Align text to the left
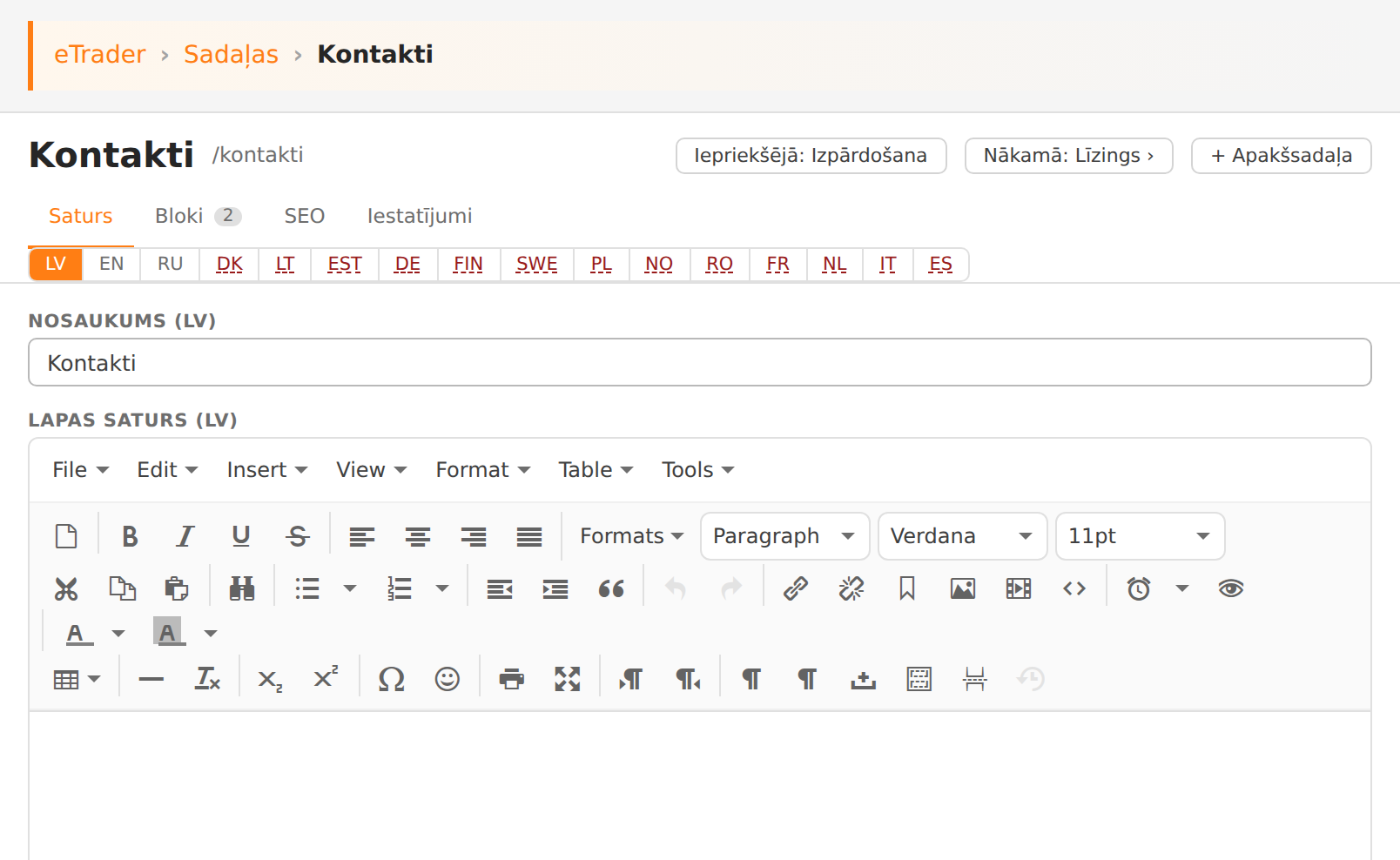The image size is (1400, 860). (362, 536)
